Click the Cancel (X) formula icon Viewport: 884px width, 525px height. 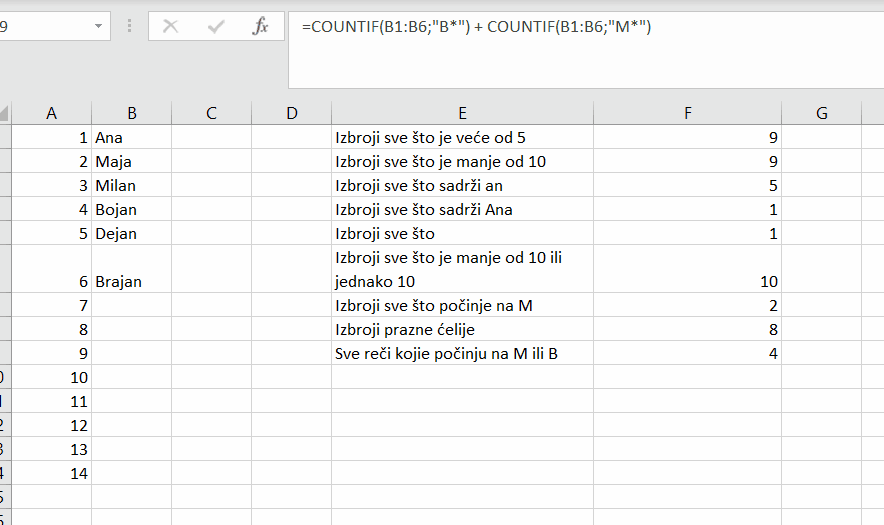[x=170, y=27]
